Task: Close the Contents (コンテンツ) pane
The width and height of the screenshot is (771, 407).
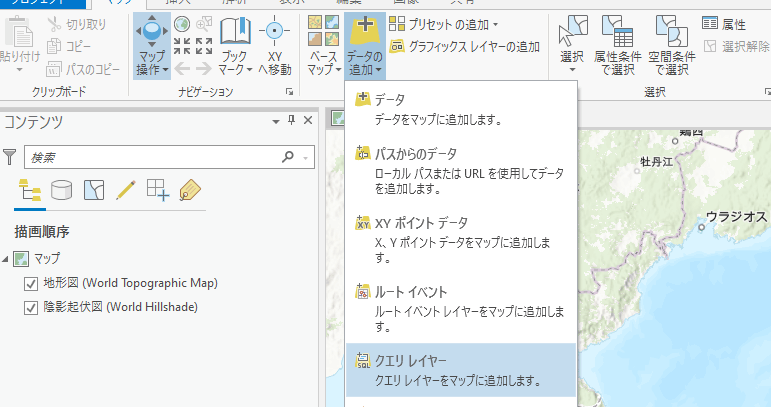Action: [x=308, y=120]
